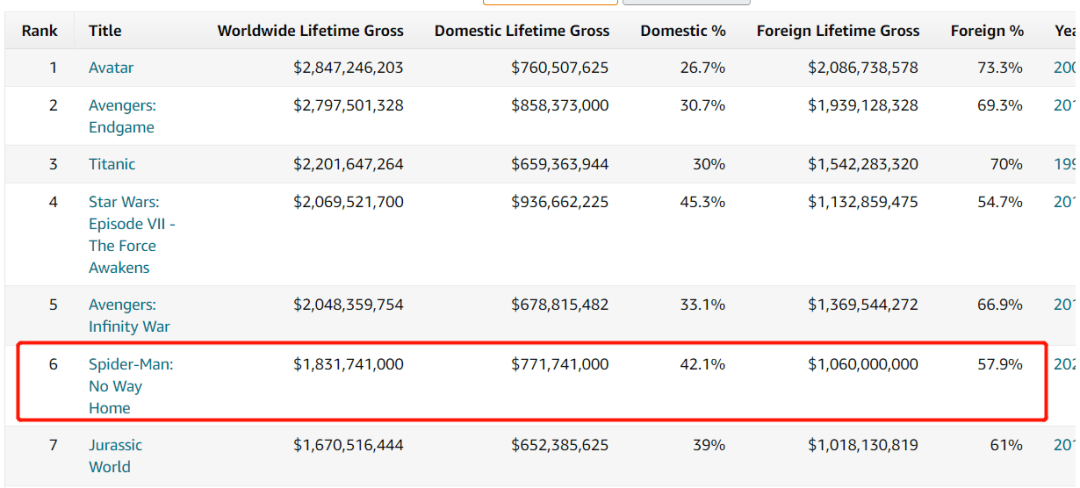
Task: Select Titanic's 30% domestic percentage
Action: [709, 164]
